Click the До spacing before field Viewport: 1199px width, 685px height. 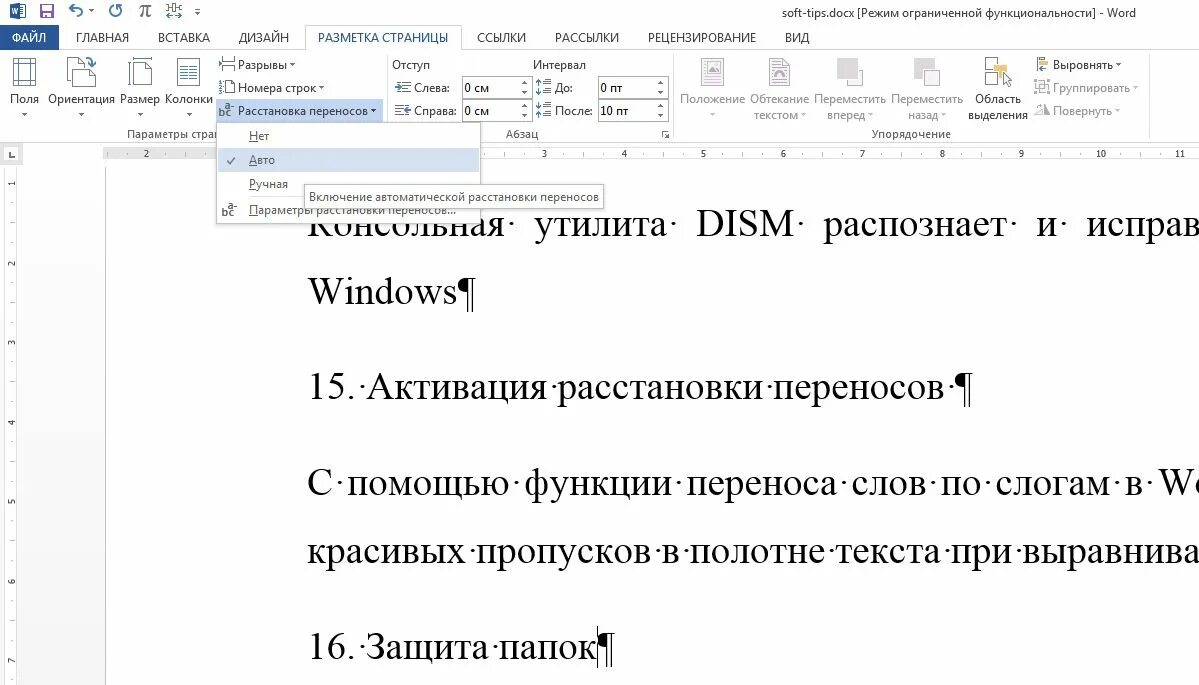tap(626, 88)
